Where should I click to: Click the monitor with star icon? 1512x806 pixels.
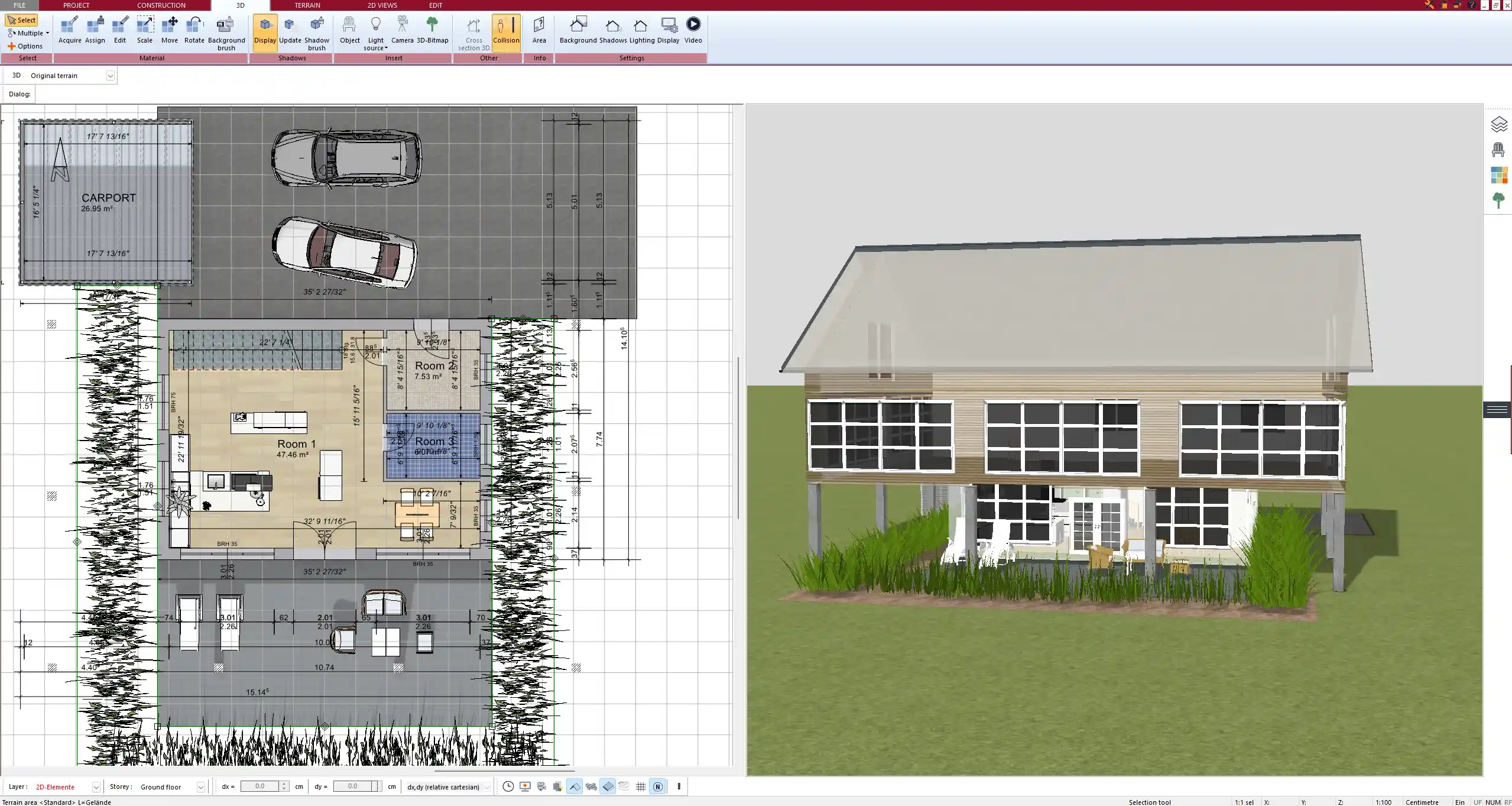(525, 786)
